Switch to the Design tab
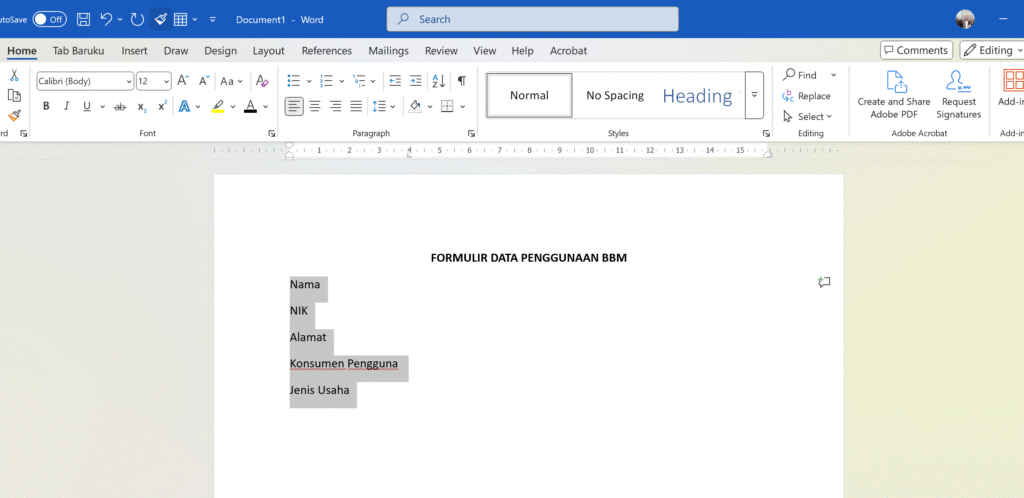 (x=221, y=50)
